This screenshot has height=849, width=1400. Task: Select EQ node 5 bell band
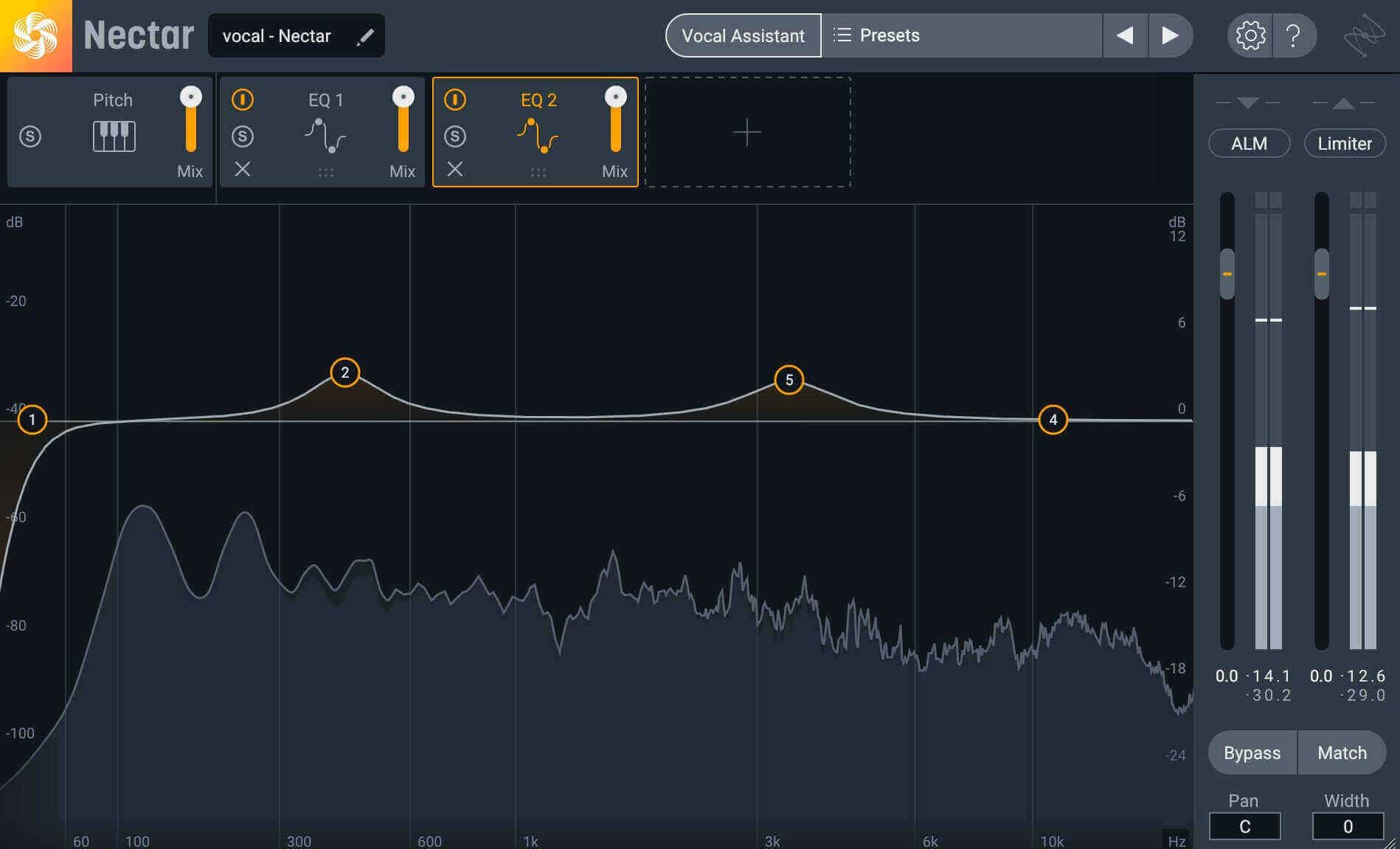click(789, 380)
